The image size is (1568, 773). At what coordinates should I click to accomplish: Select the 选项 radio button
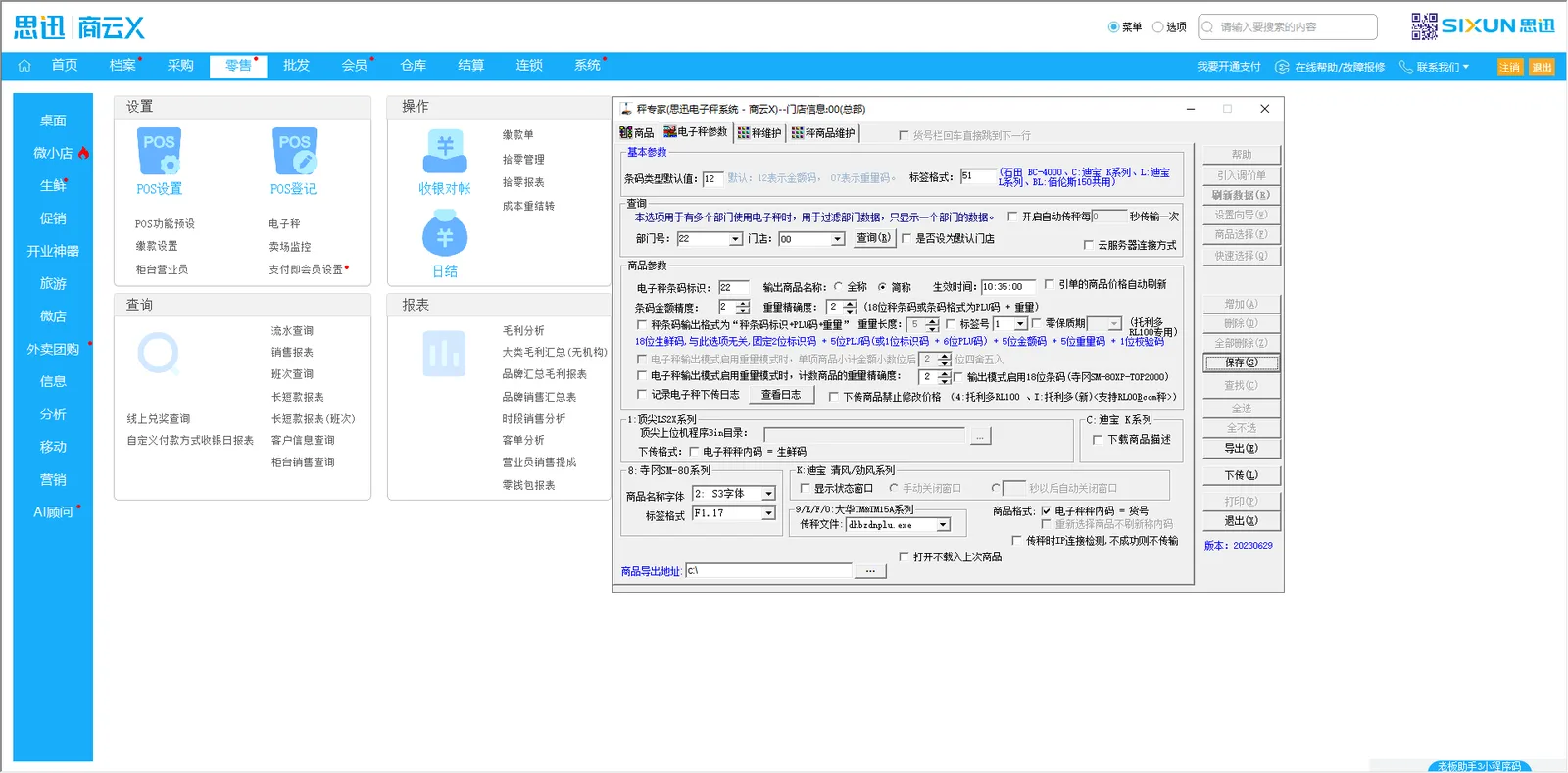1157,27
